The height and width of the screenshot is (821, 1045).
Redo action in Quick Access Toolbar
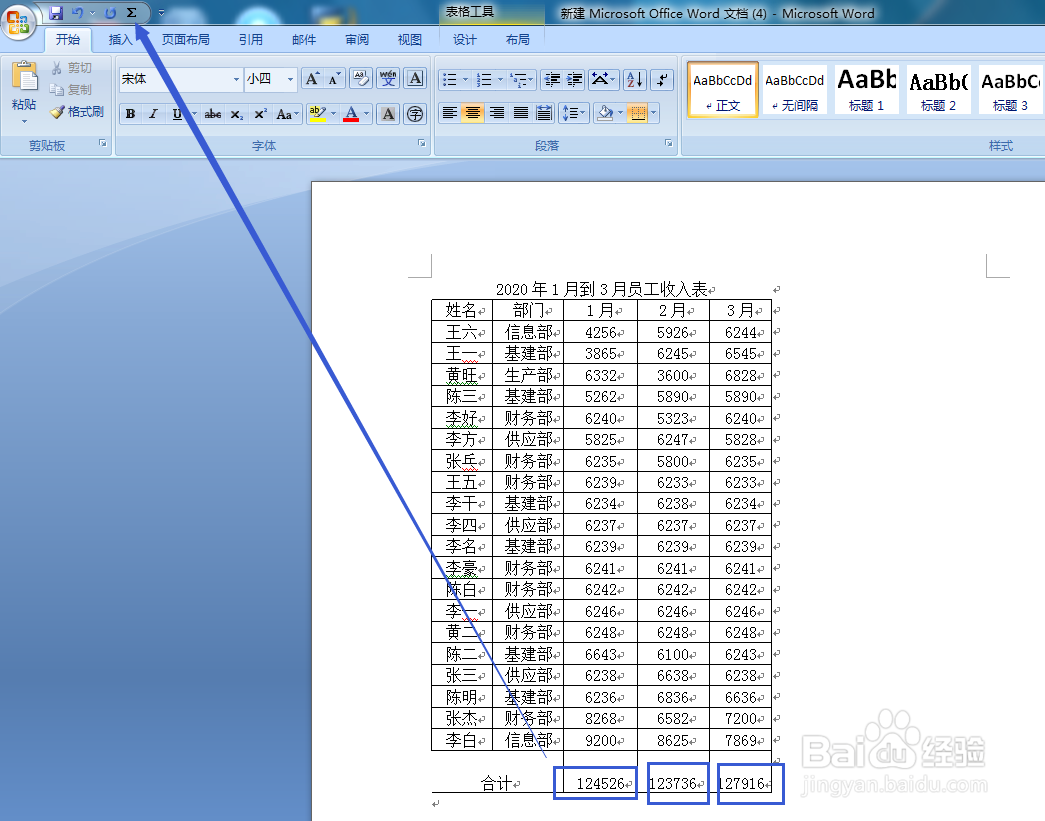coord(111,13)
